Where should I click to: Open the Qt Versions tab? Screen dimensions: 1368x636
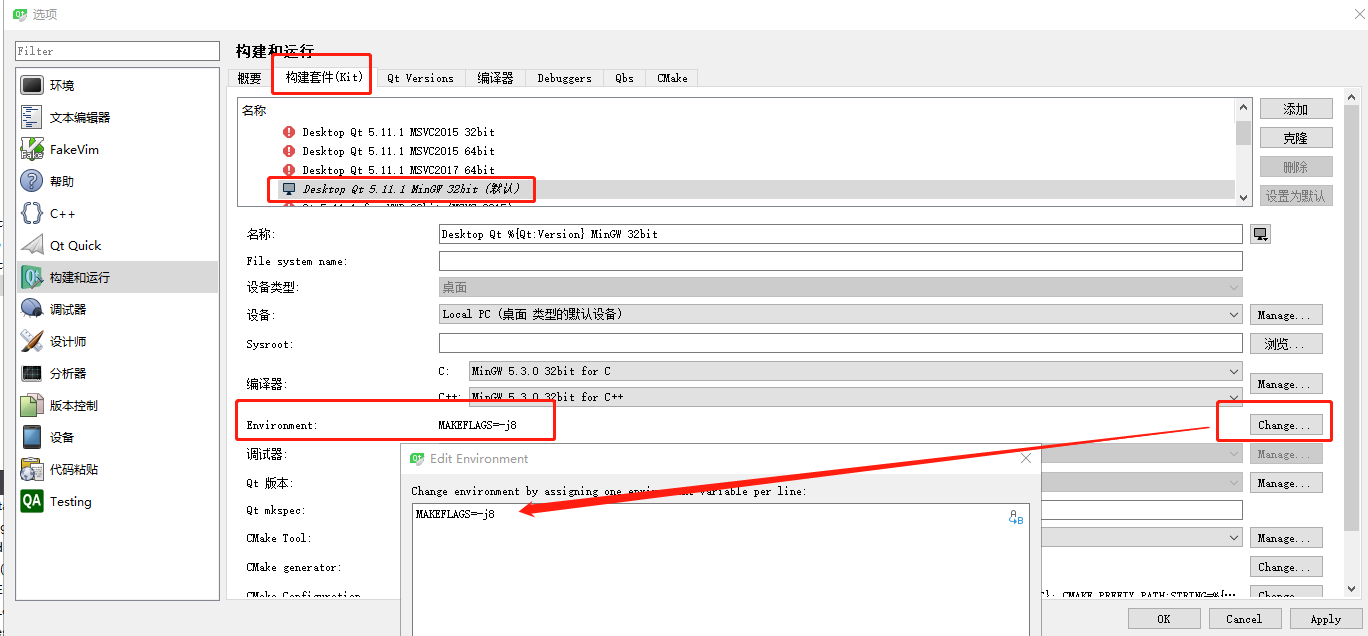point(420,78)
